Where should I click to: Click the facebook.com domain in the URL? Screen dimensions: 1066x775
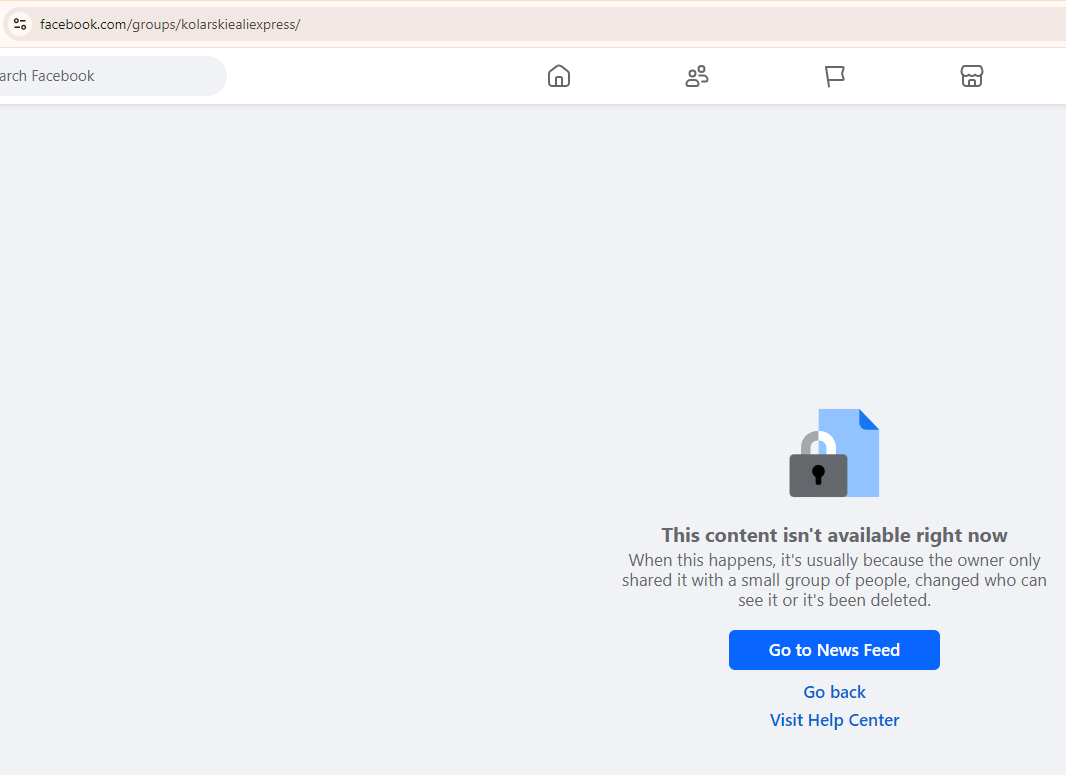[83, 24]
